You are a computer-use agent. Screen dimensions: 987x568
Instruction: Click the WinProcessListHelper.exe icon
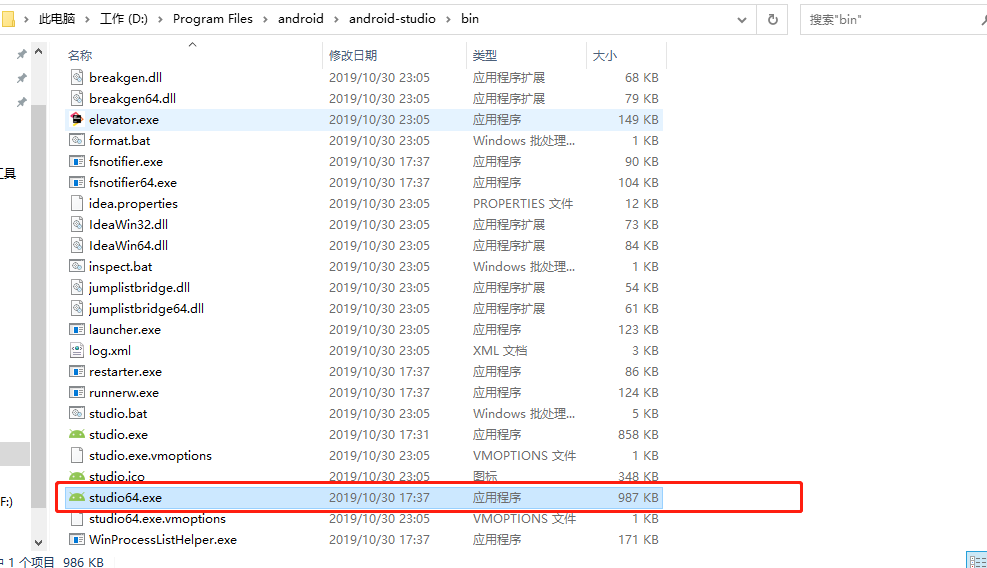pyautogui.click(x=77, y=540)
